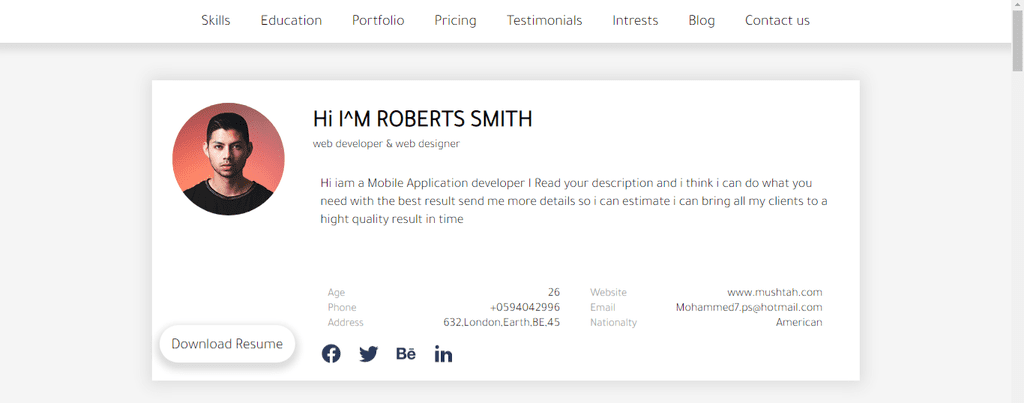Screen dimensions: 1024x403
Task: Click the round profile photo
Action: coord(228,159)
